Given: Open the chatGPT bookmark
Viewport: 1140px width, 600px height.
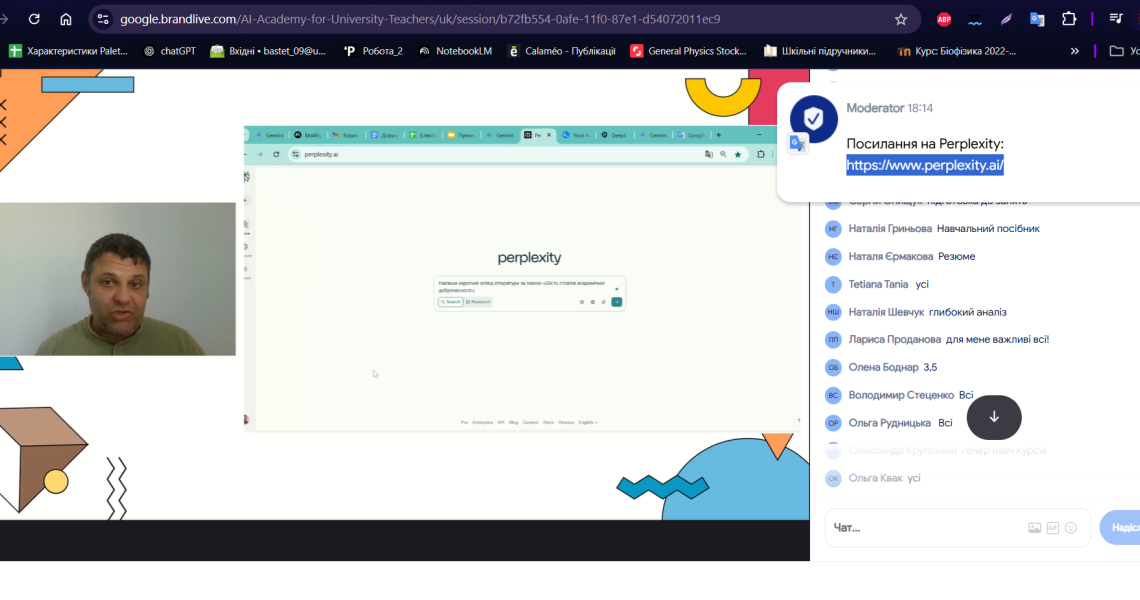Looking at the screenshot, I should pos(169,51).
